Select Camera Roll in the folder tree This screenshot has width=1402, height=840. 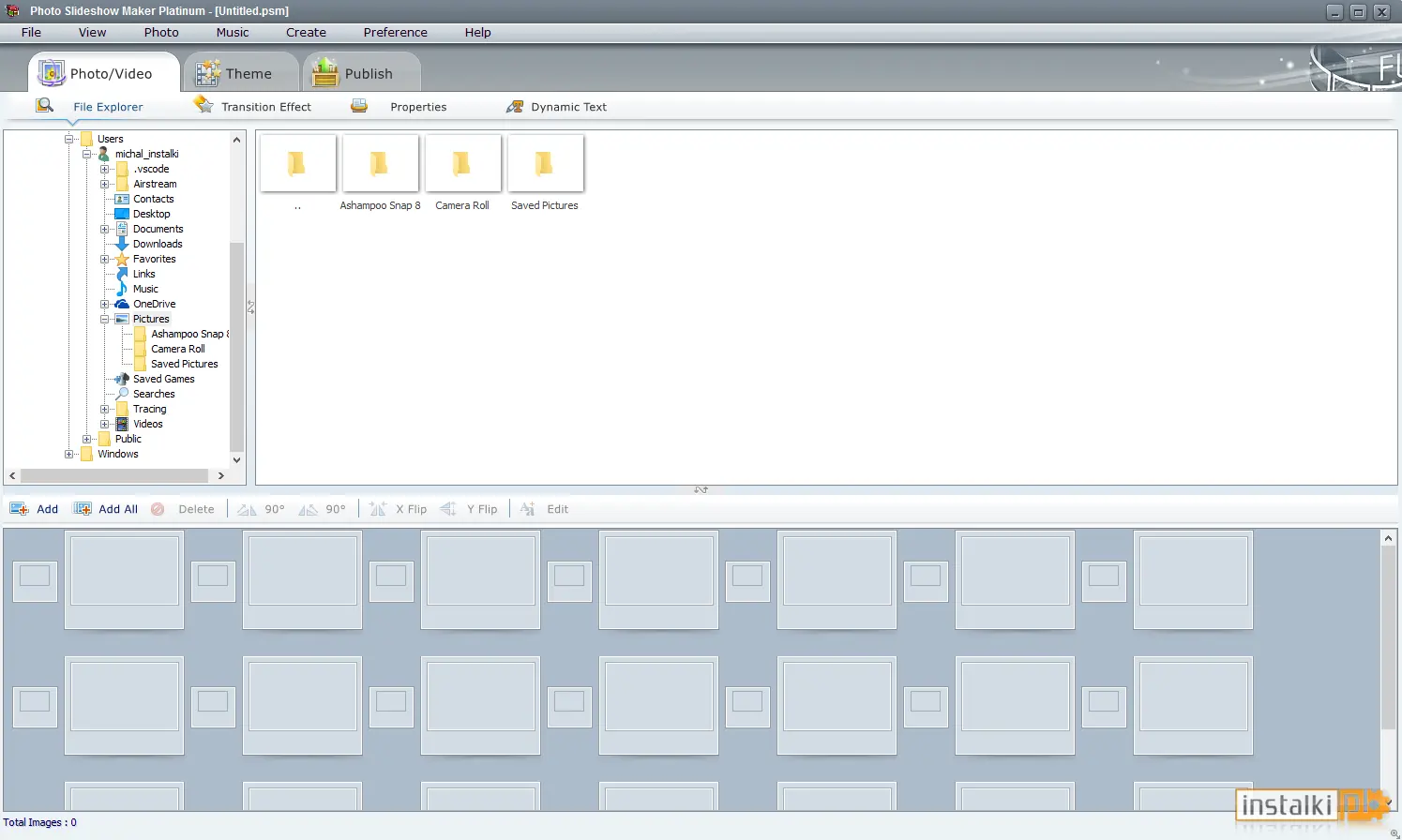(178, 349)
